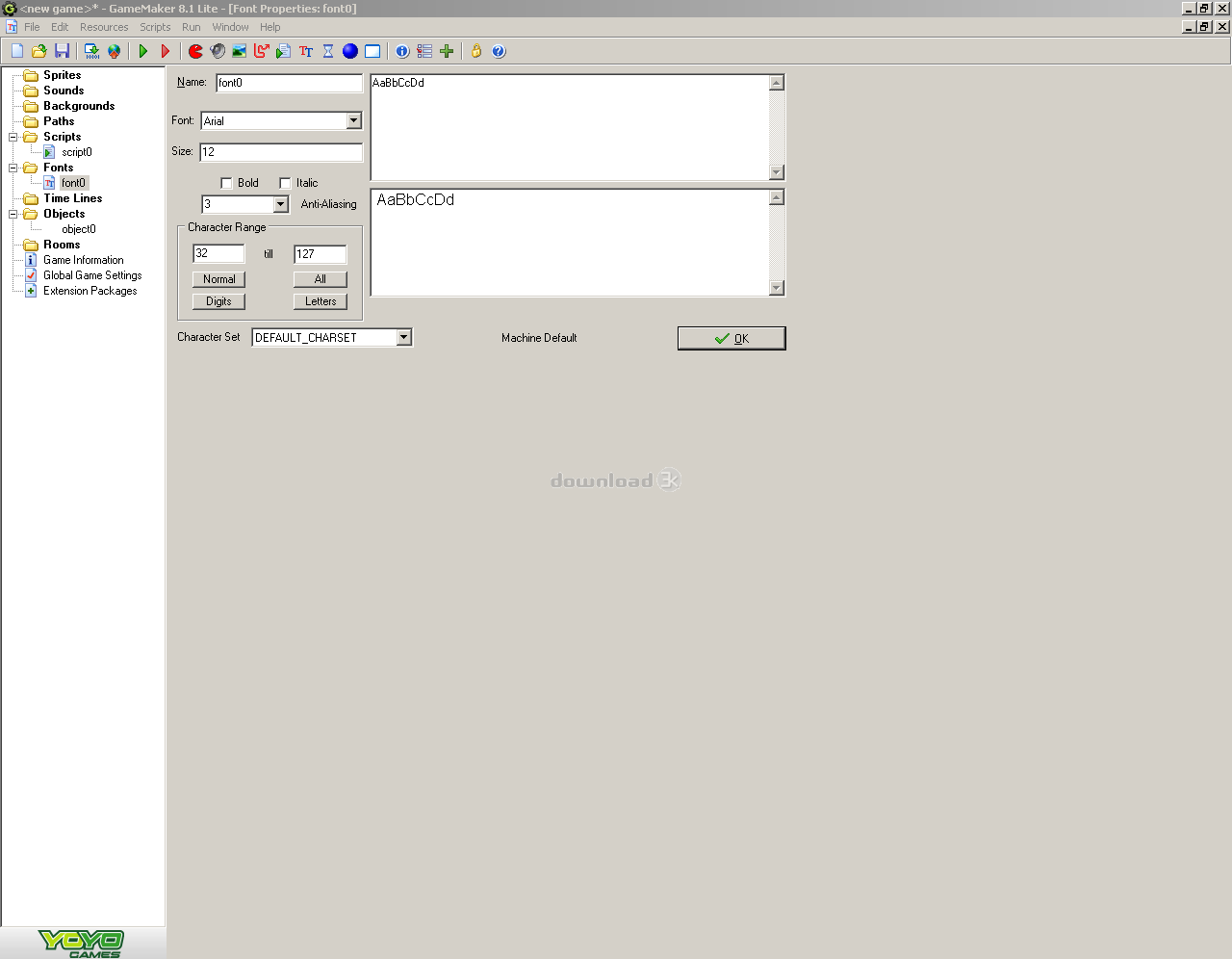Click the Create a font icon in toolbar
This screenshot has width=1232, height=959.
[306, 51]
